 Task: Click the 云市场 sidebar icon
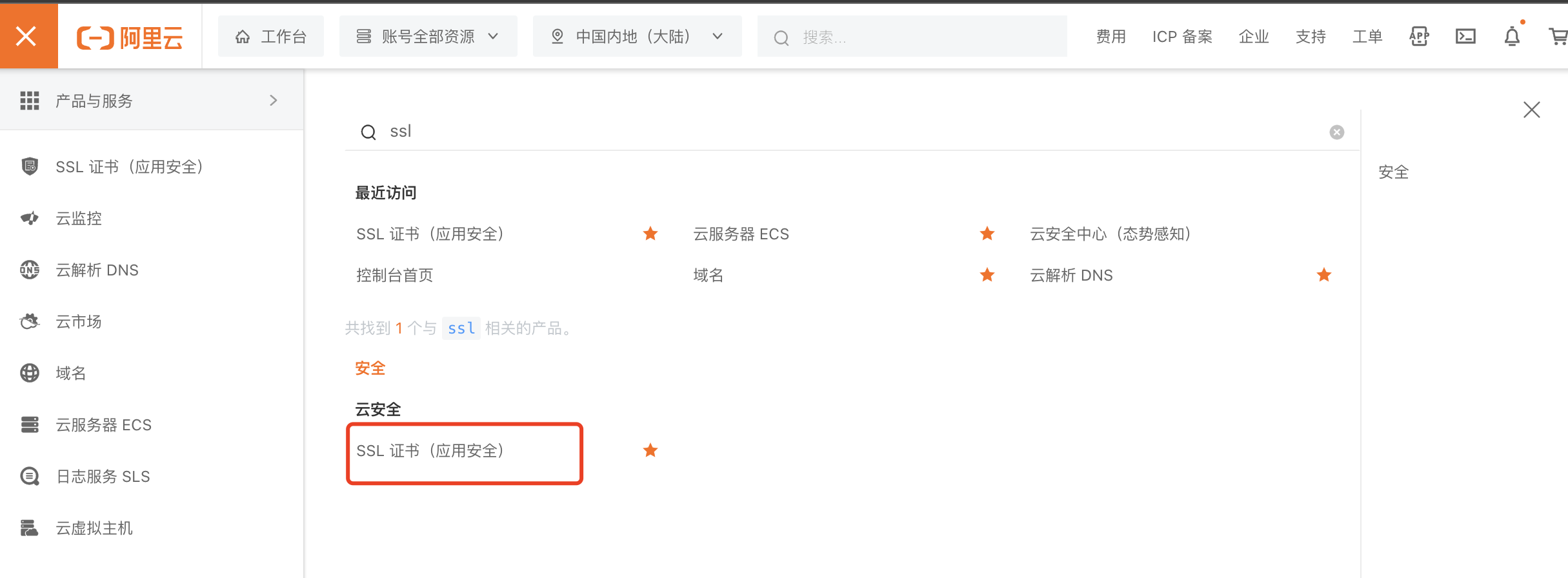[x=30, y=321]
